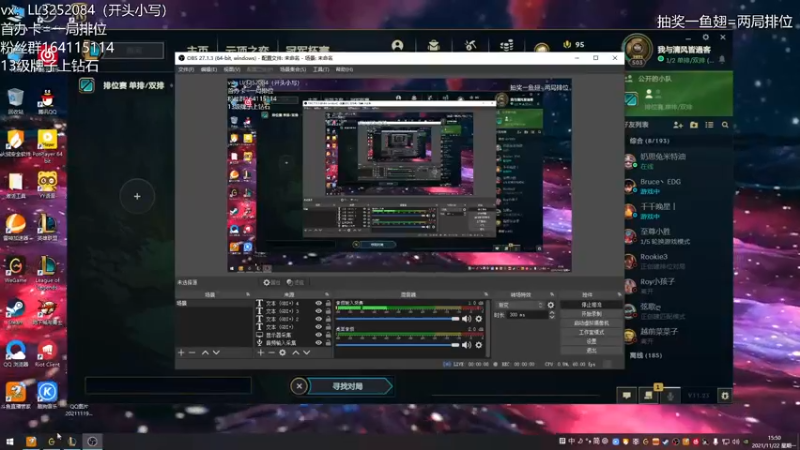The height and width of the screenshot is (450, 800).
Task: Open source 属性 properties button above panels
Action: tap(272, 282)
